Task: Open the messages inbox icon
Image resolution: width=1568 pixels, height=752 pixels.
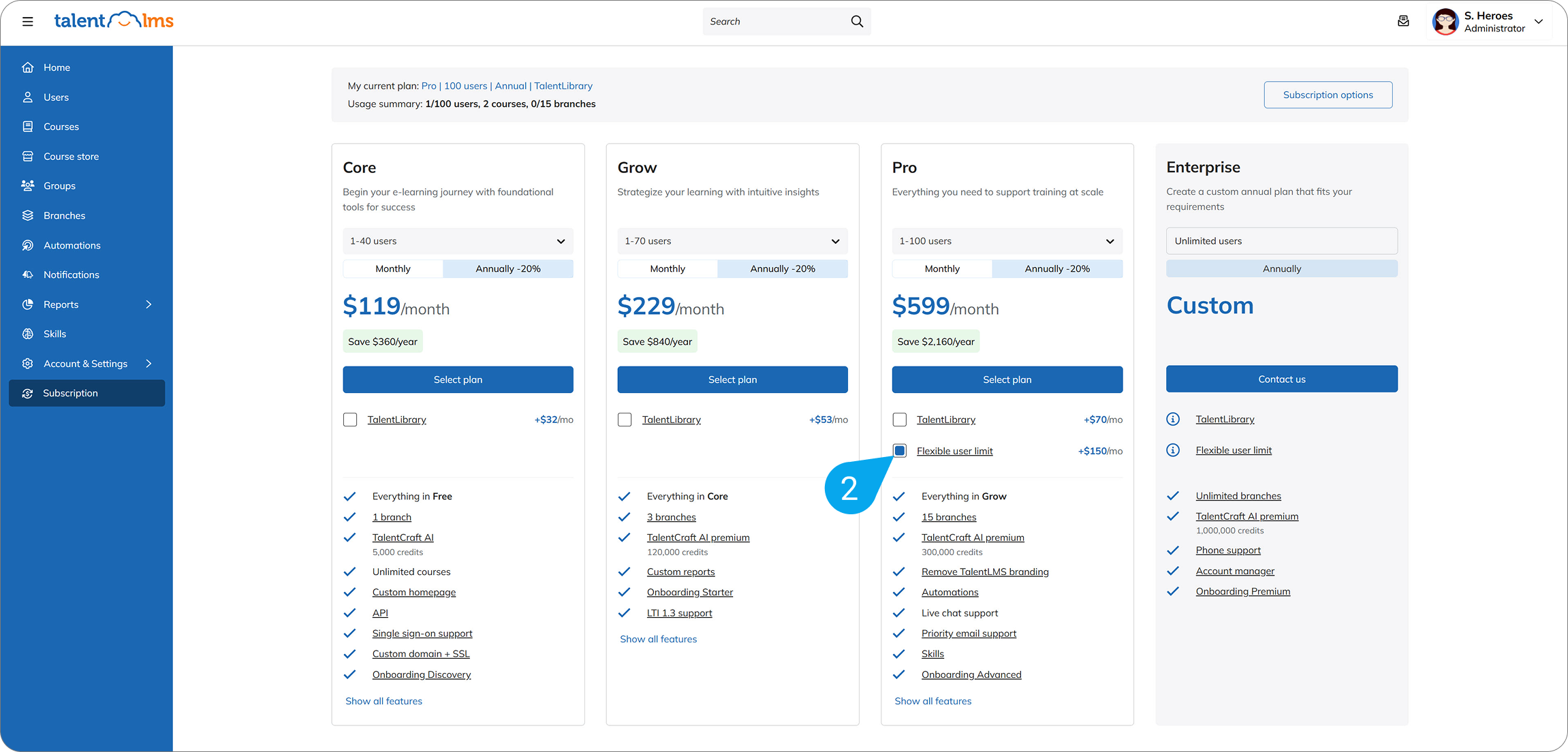Action: (x=1403, y=21)
